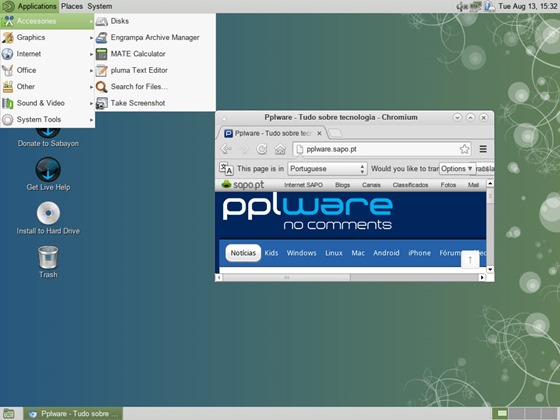Open the Portuguese language dropdown
The image size is (560, 420).
click(327, 169)
